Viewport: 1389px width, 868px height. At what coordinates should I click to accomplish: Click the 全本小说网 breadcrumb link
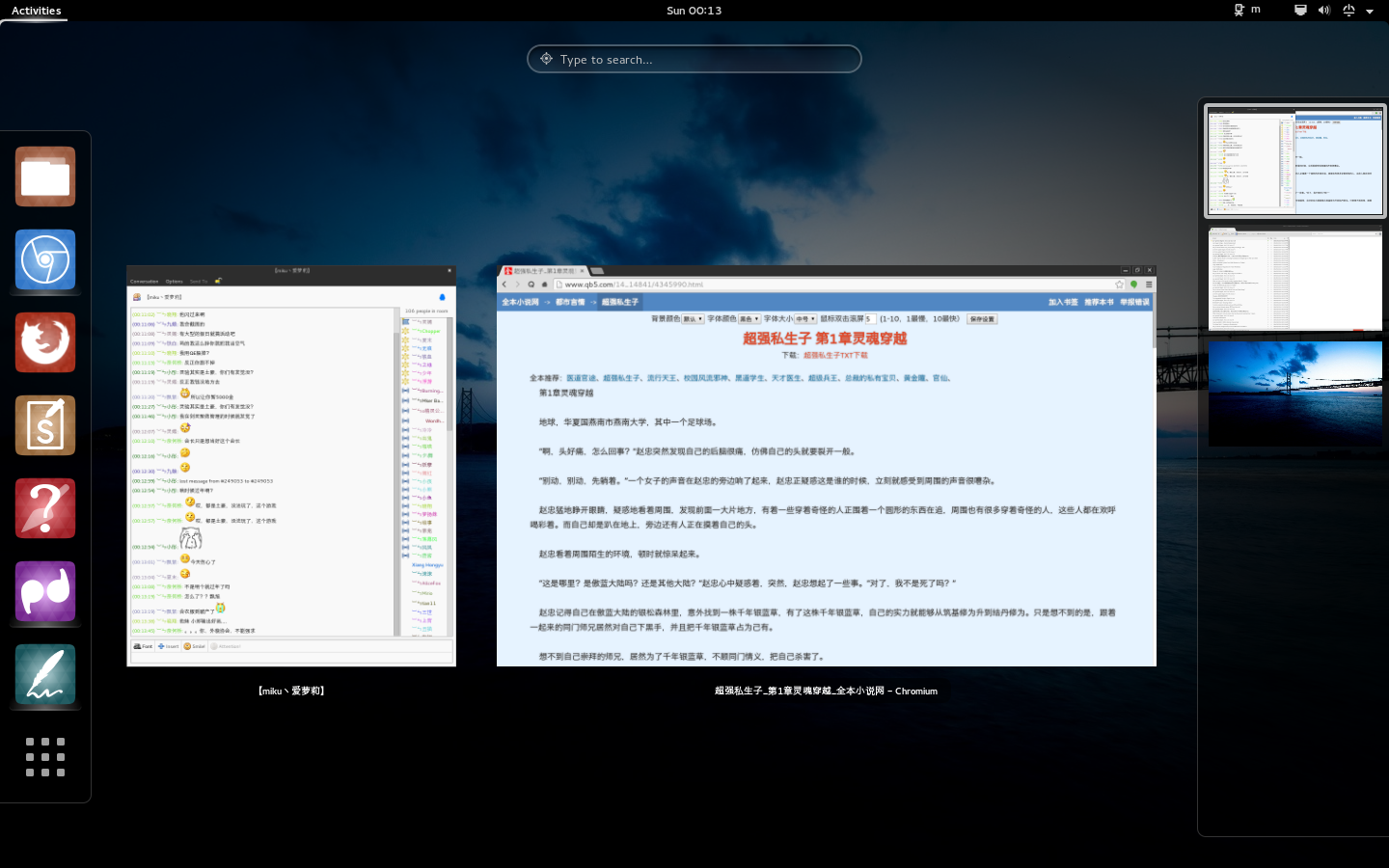point(520,302)
